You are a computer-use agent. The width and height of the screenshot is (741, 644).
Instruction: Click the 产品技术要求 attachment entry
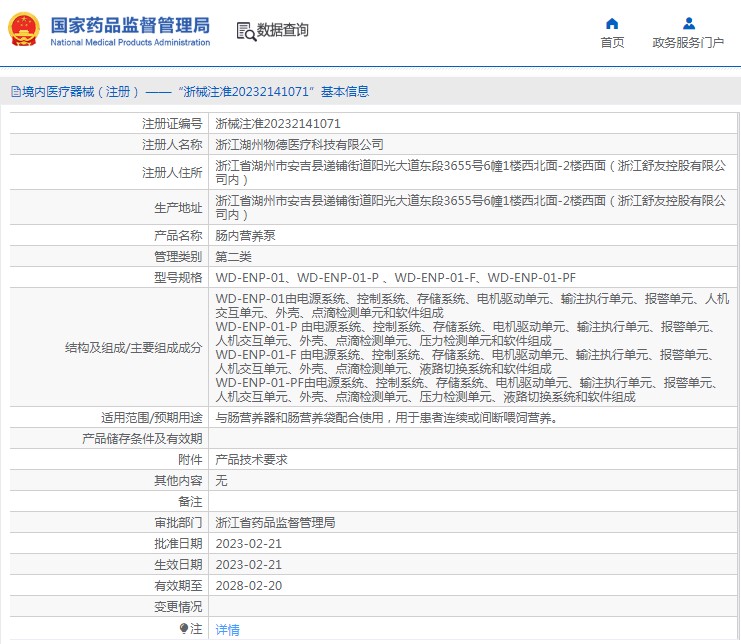251,459
